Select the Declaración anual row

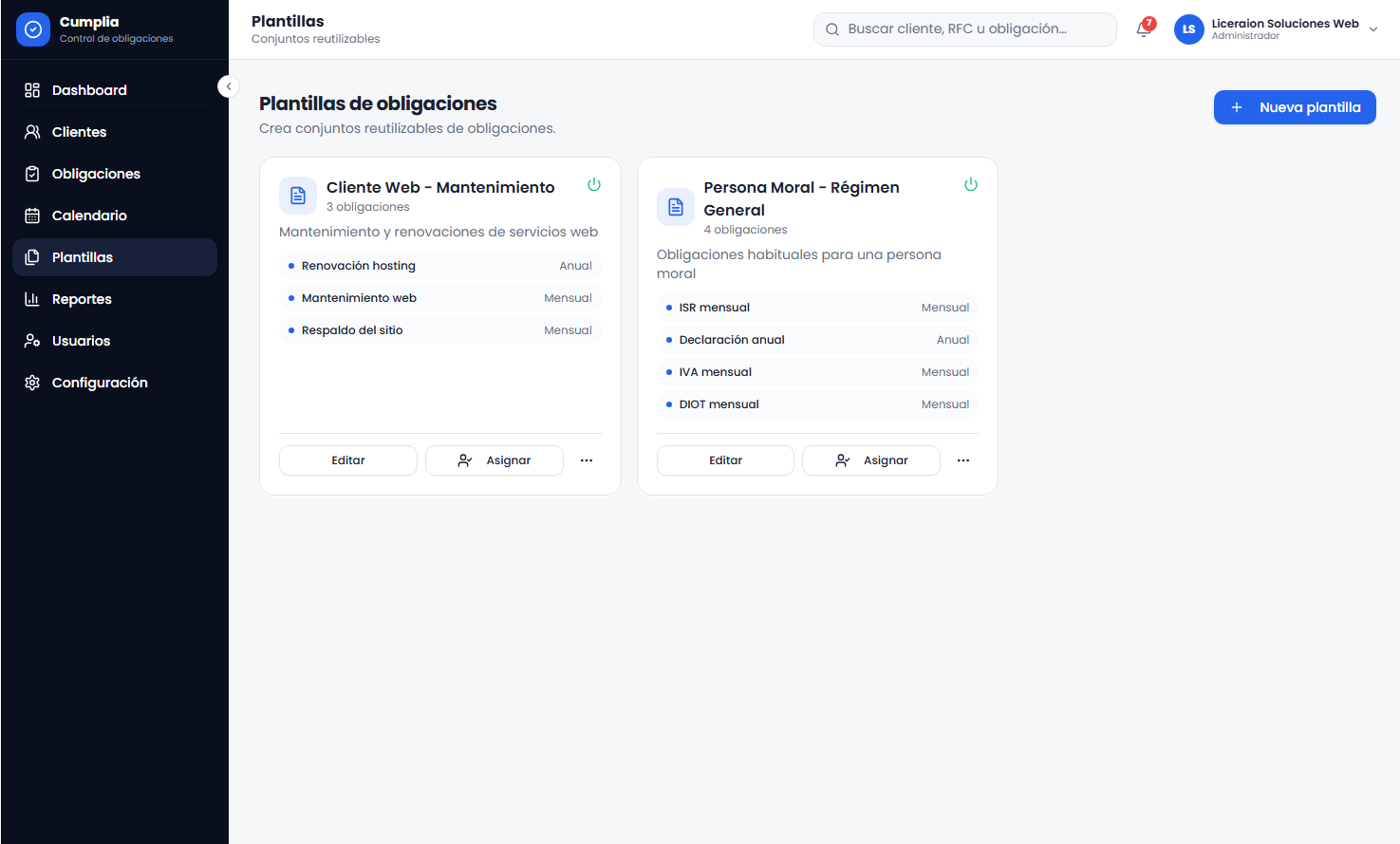click(817, 340)
